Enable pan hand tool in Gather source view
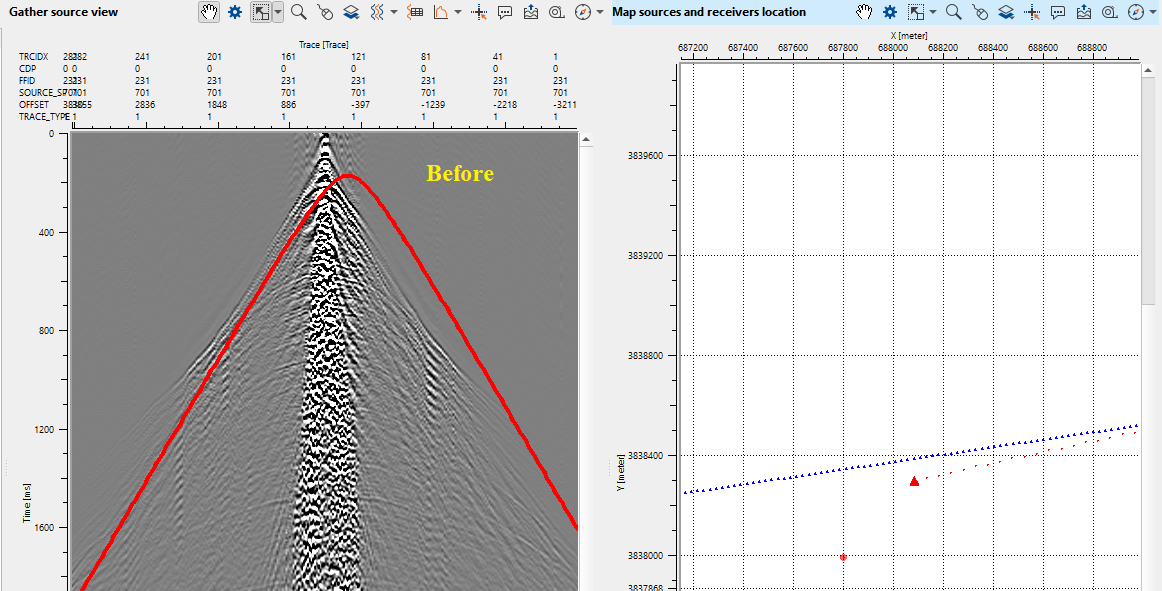The image size is (1162, 591). click(208, 12)
